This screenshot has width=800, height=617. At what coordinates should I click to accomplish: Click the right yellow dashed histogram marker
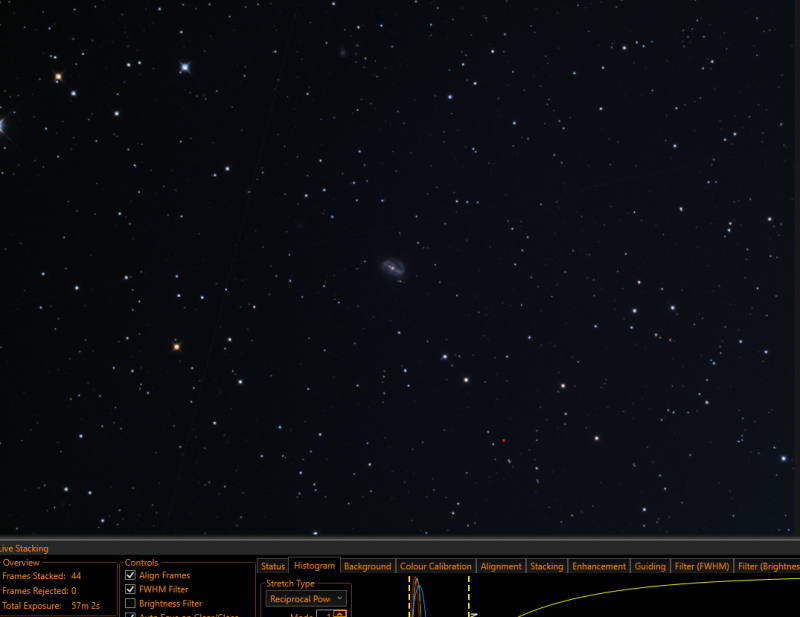click(x=469, y=596)
